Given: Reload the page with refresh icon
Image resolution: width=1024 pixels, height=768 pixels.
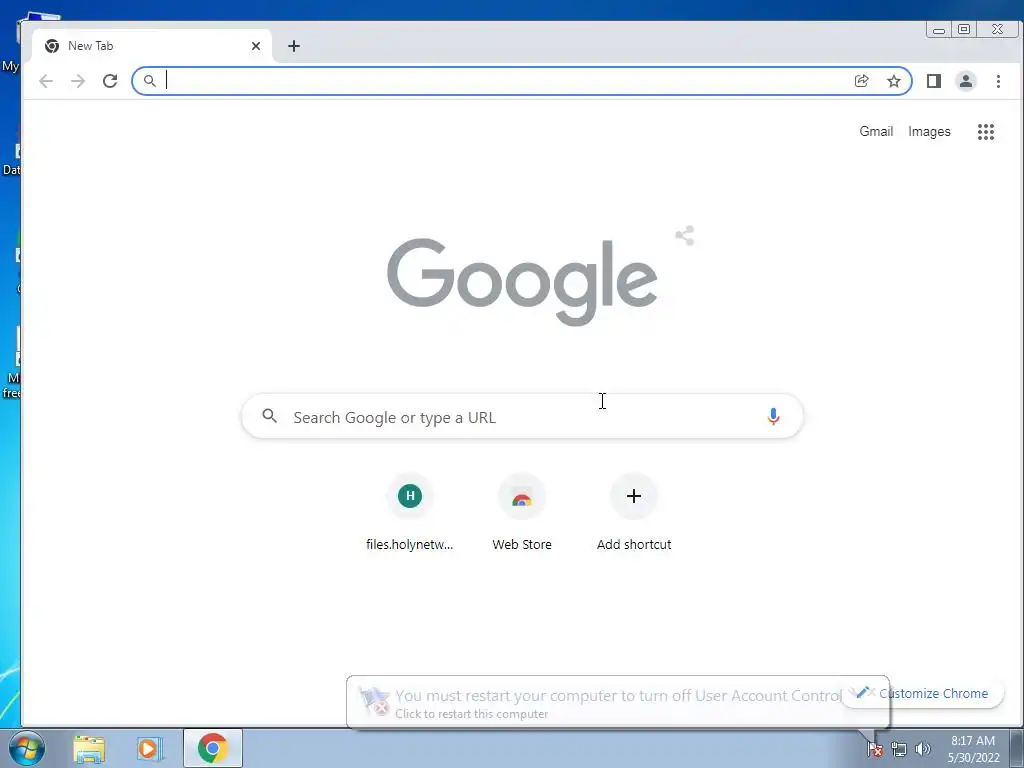Looking at the screenshot, I should [110, 81].
